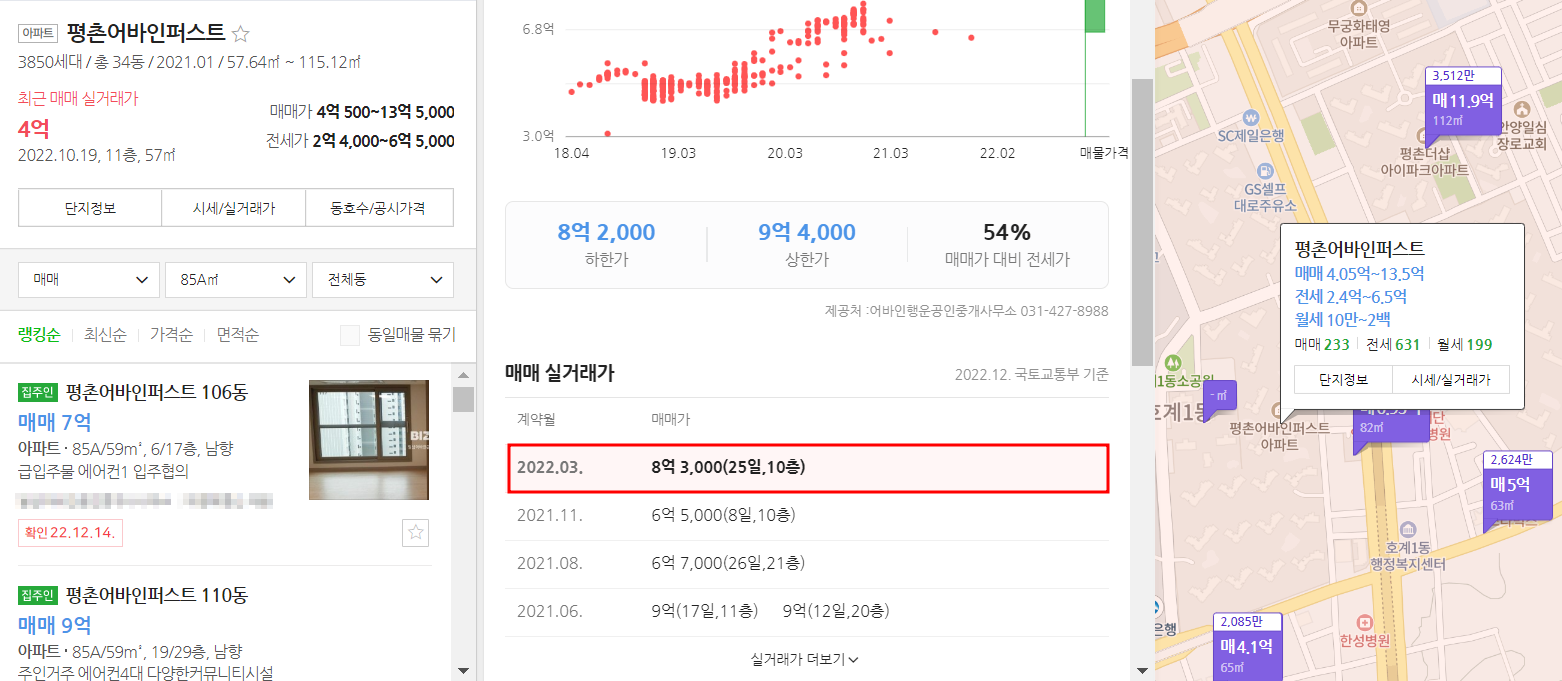Click 단지정보 button in map popup
1562x681 pixels.
(1342, 380)
